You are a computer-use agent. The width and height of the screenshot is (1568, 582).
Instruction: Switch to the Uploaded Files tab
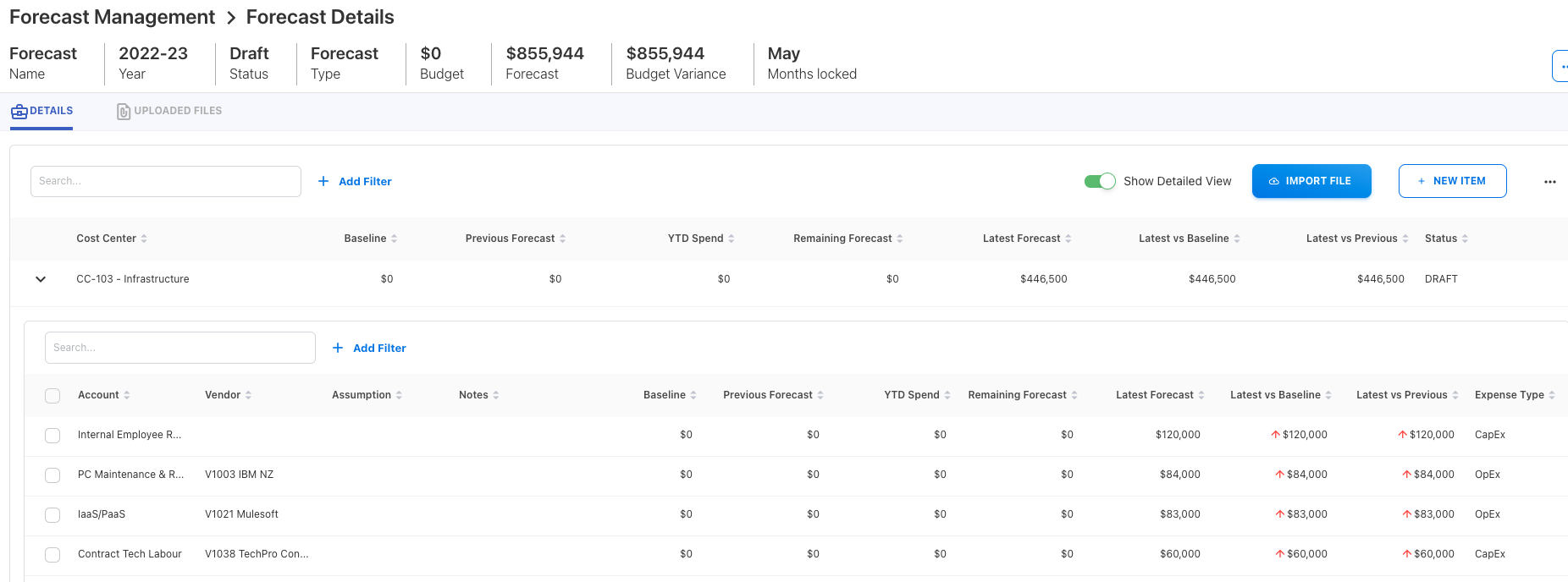169,111
